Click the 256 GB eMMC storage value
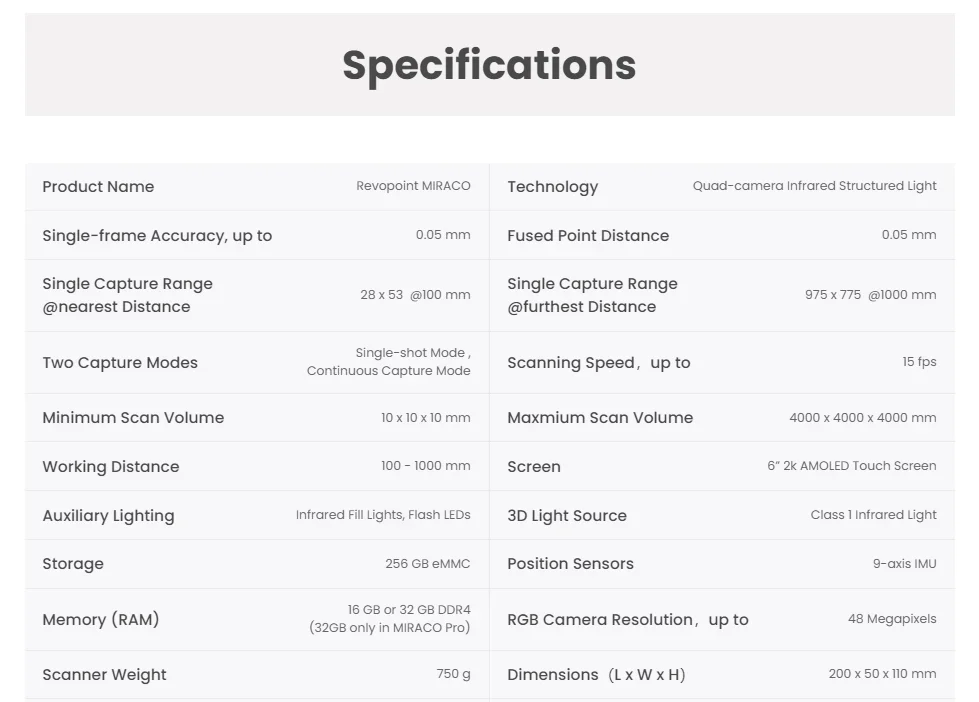This screenshot has width=979, height=702. [427, 564]
